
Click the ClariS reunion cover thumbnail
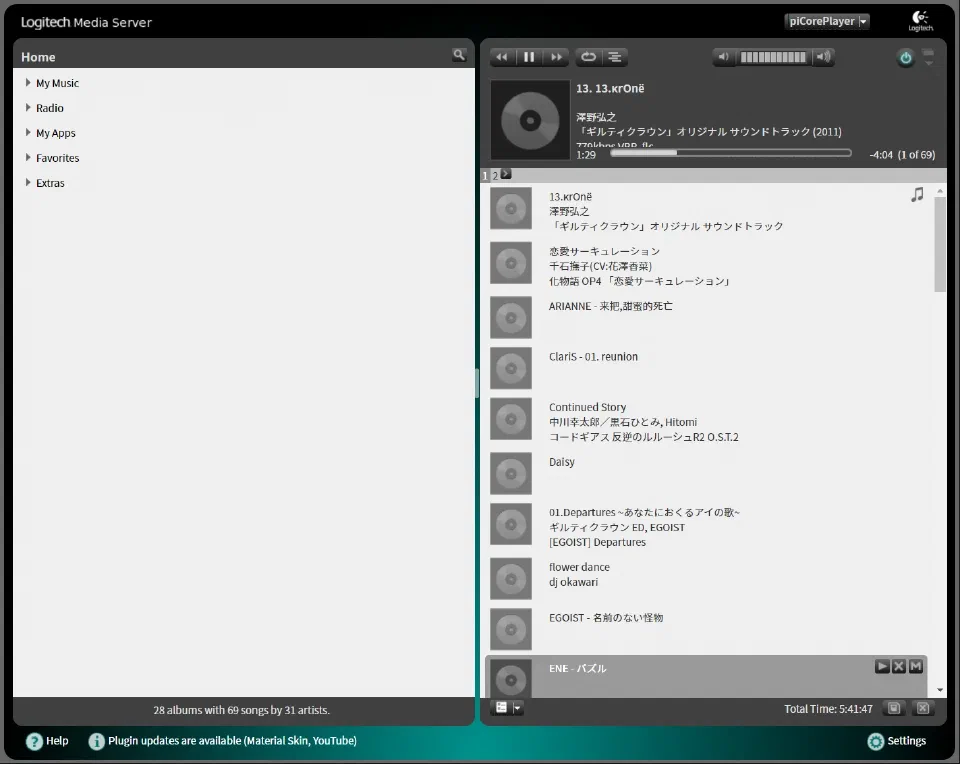click(x=511, y=369)
